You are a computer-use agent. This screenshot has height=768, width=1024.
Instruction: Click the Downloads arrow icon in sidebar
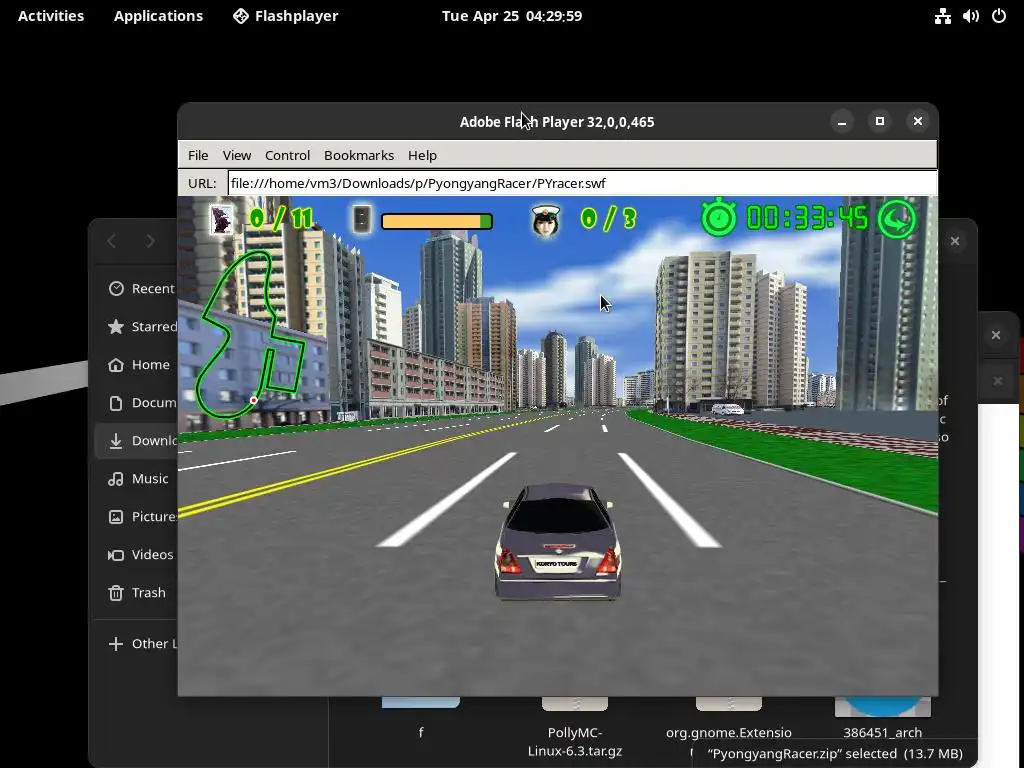tap(116, 441)
